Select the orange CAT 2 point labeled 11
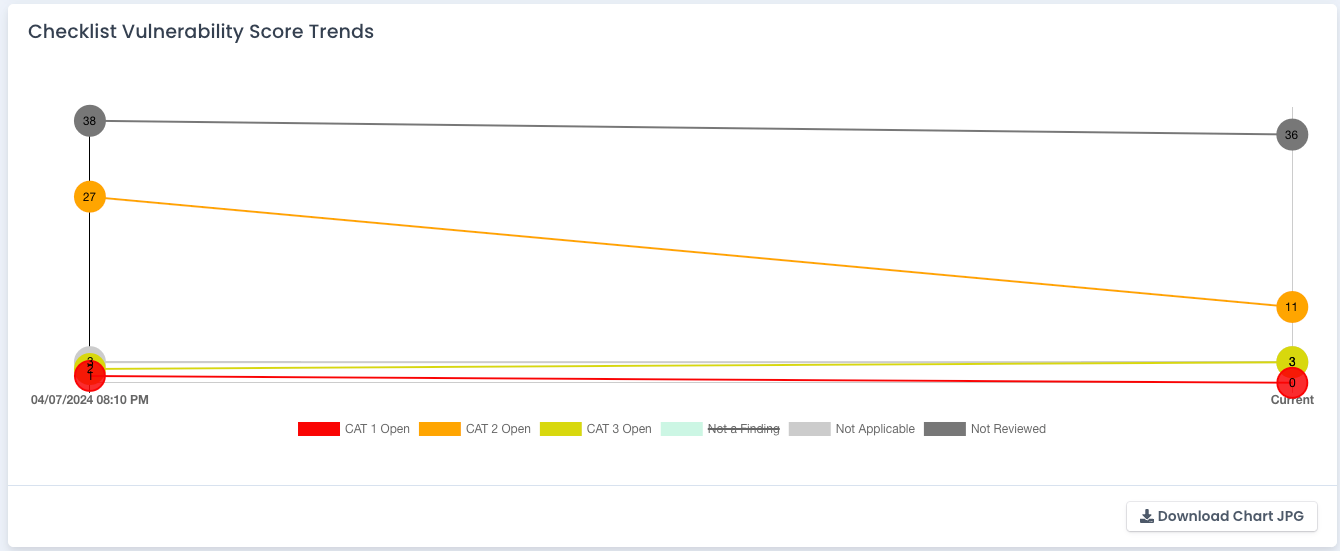The image size is (1340, 551). tap(1292, 307)
